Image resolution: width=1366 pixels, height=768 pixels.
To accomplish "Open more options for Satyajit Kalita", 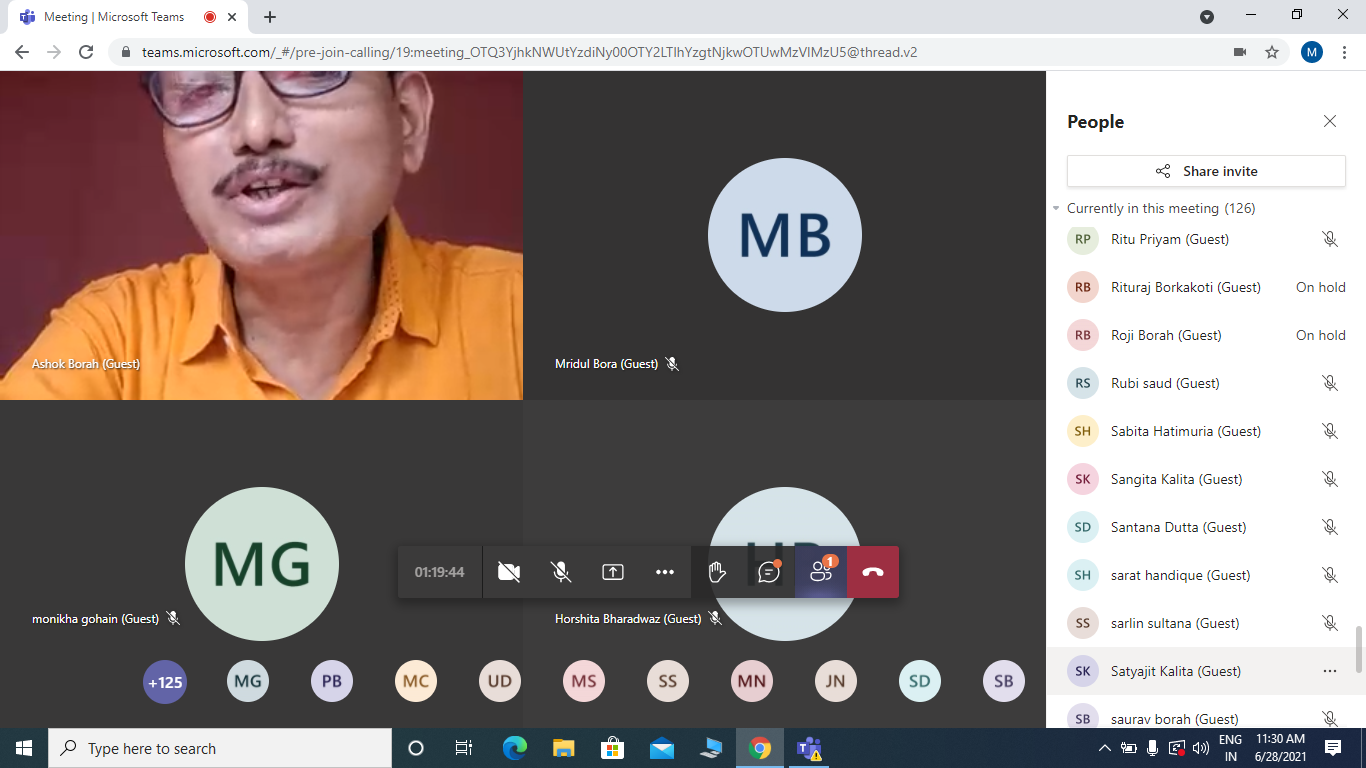I will click(x=1330, y=671).
